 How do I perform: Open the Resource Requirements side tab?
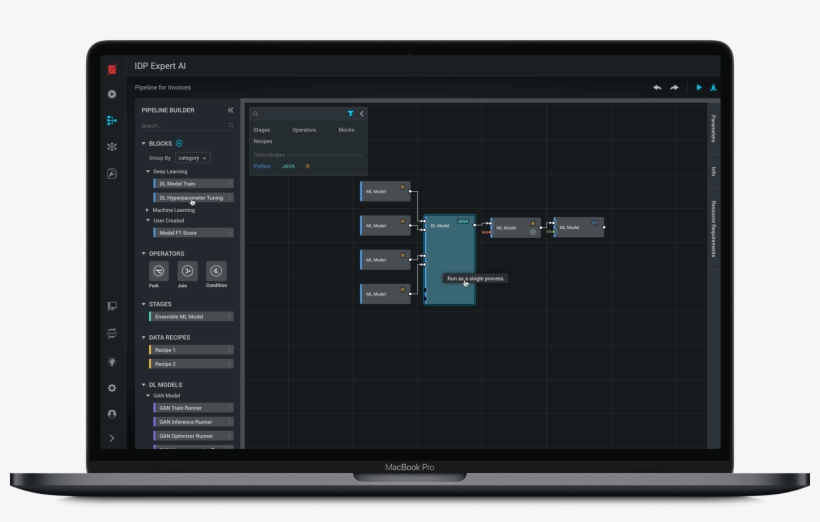click(x=713, y=229)
